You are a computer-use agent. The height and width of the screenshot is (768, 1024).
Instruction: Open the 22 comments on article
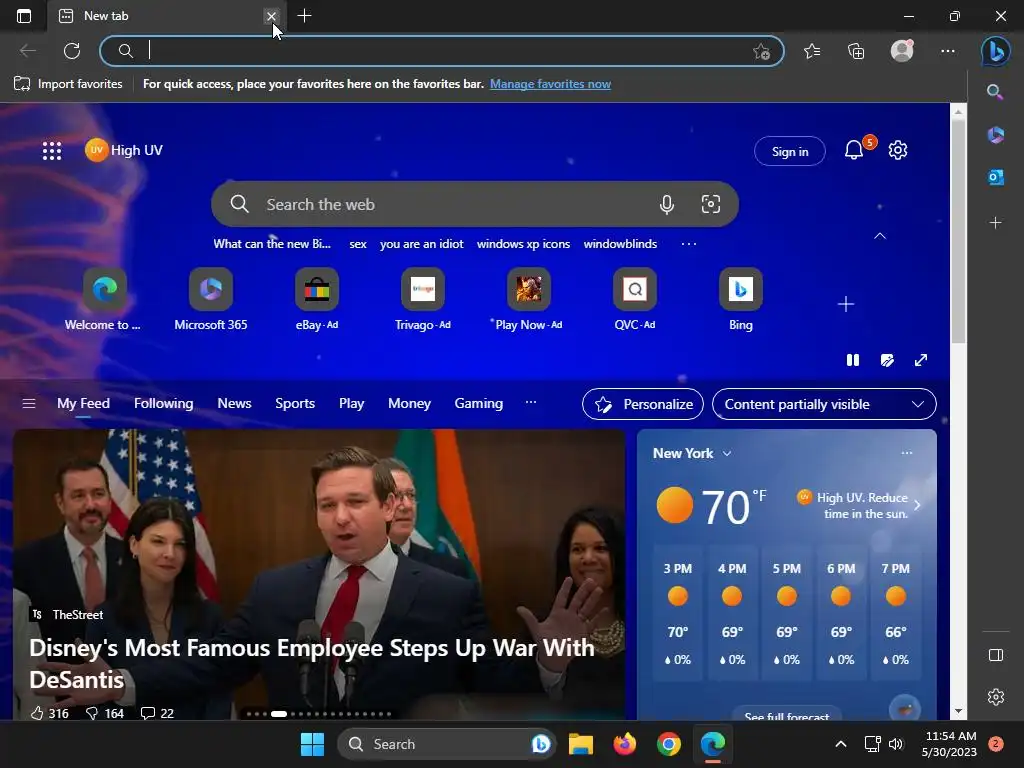[157, 713]
